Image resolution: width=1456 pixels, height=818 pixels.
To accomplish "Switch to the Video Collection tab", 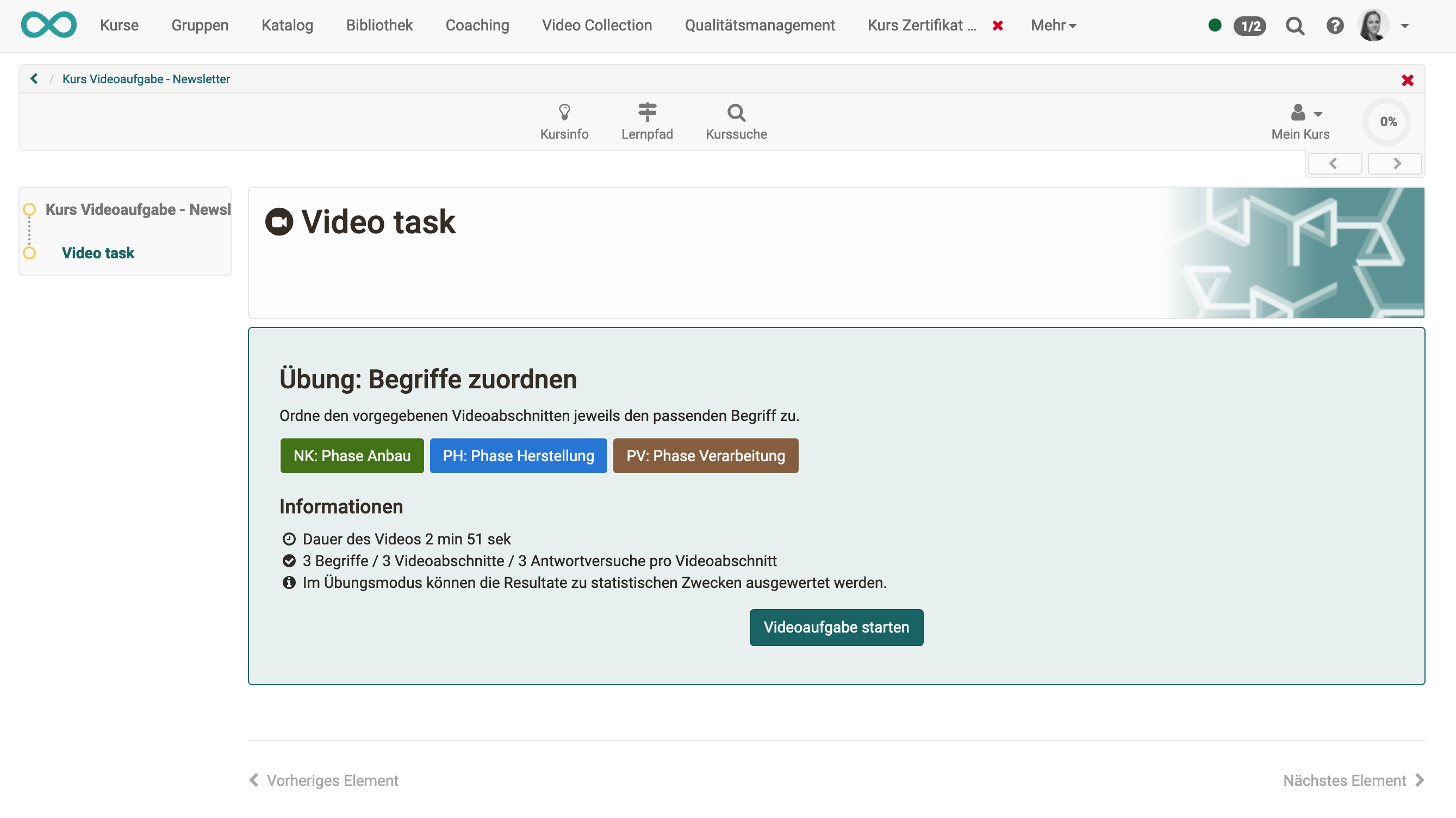I will pos(596,26).
